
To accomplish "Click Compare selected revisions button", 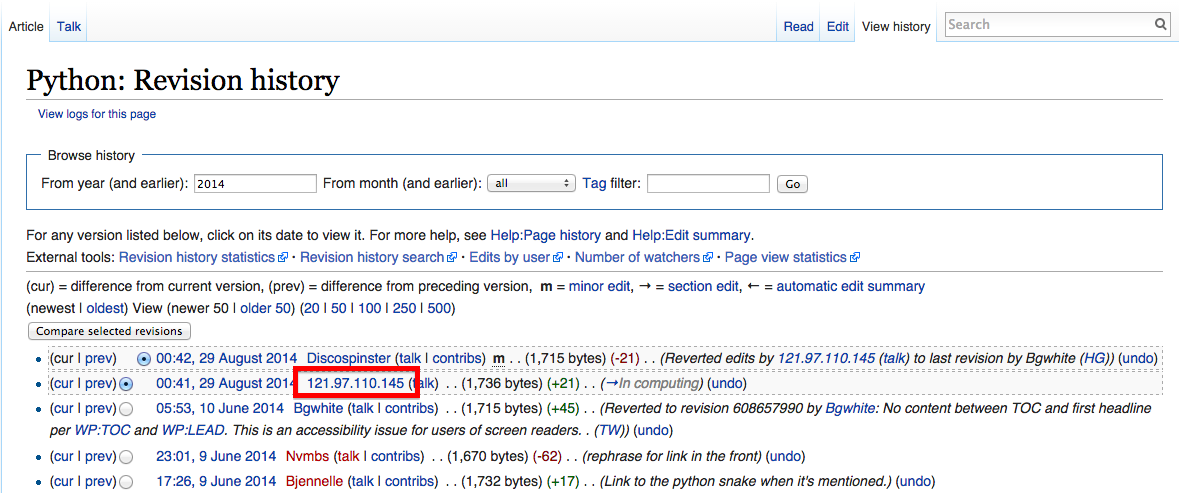I will (110, 331).
